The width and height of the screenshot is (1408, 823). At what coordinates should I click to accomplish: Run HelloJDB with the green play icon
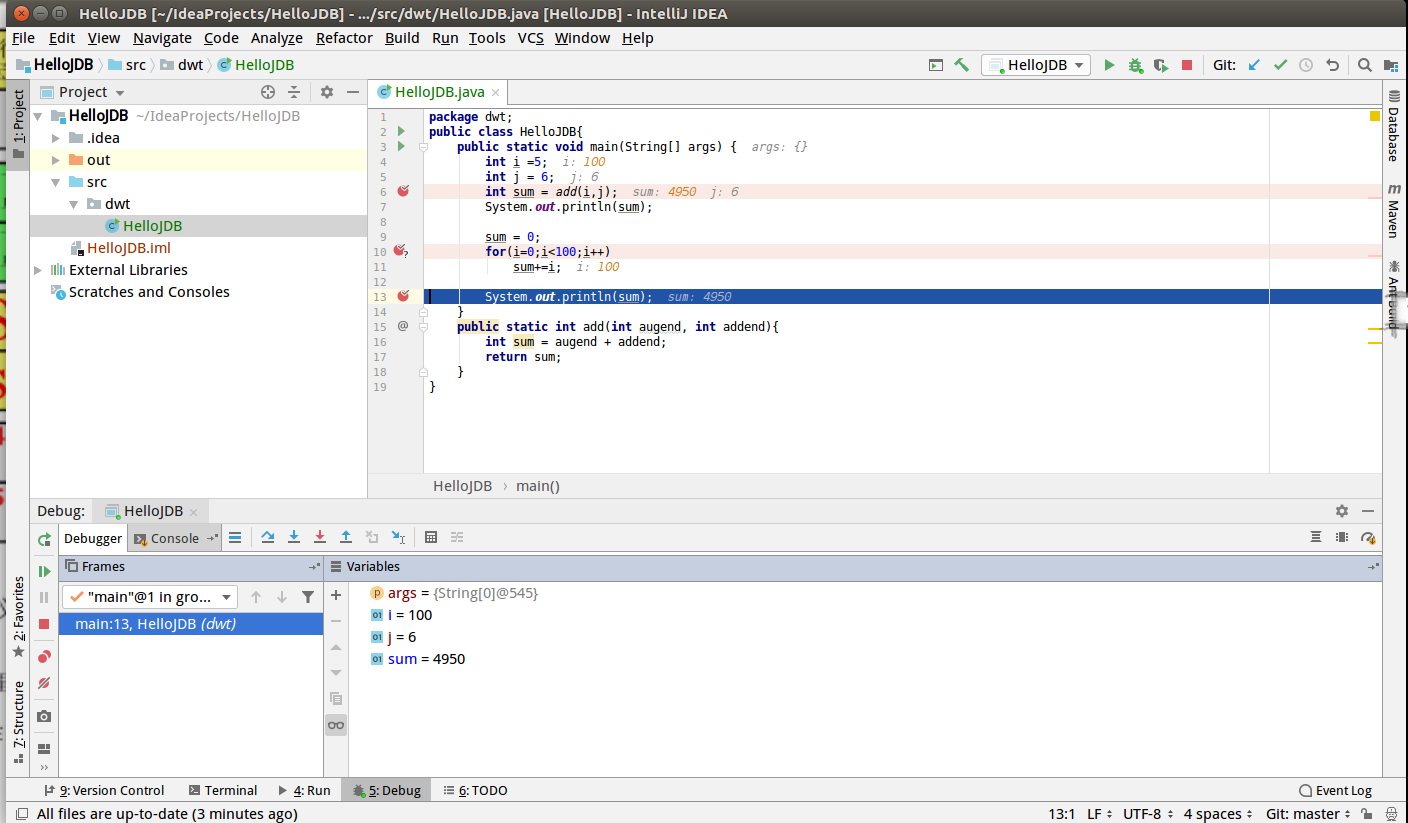(1109, 65)
